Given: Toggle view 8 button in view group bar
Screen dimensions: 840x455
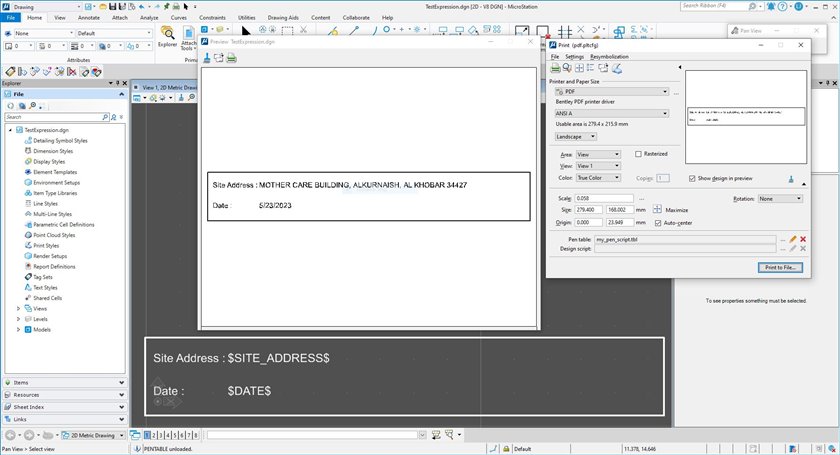Looking at the screenshot, I should [x=196, y=435].
